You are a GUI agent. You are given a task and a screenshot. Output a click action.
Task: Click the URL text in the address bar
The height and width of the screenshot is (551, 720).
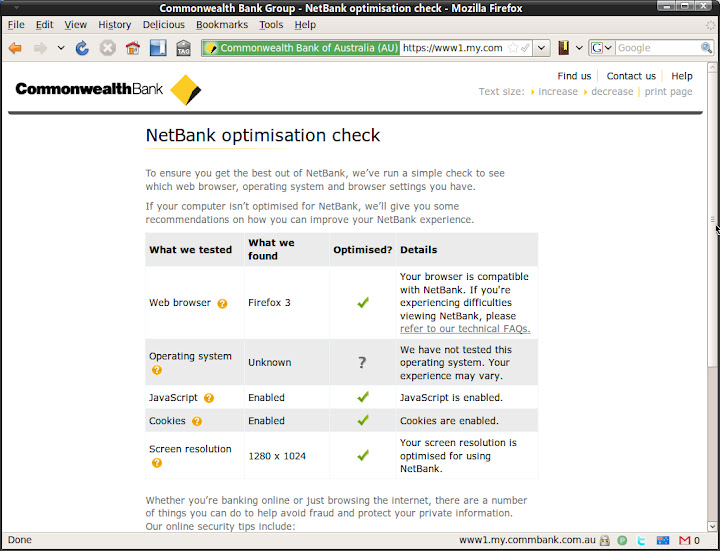tap(452, 48)
